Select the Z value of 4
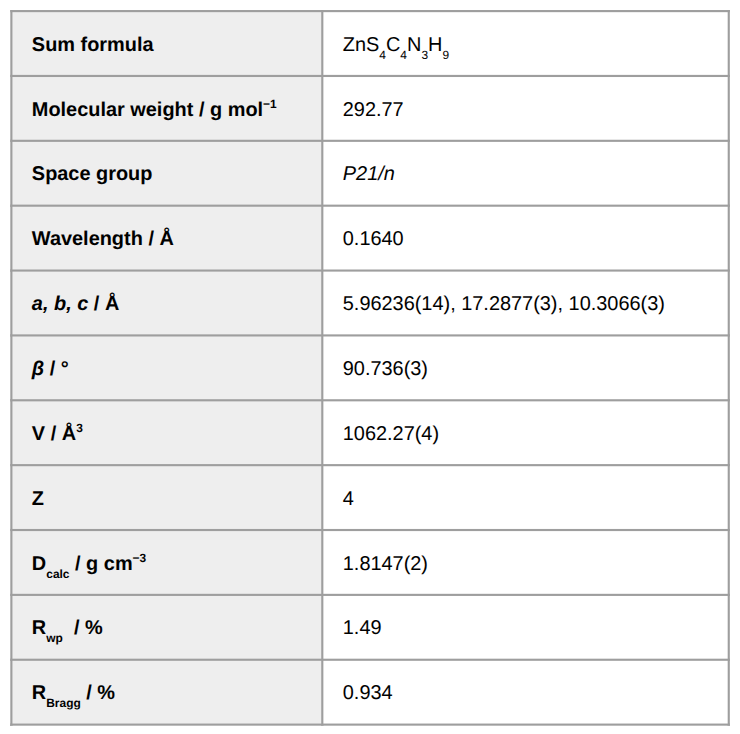 point(348,498)
